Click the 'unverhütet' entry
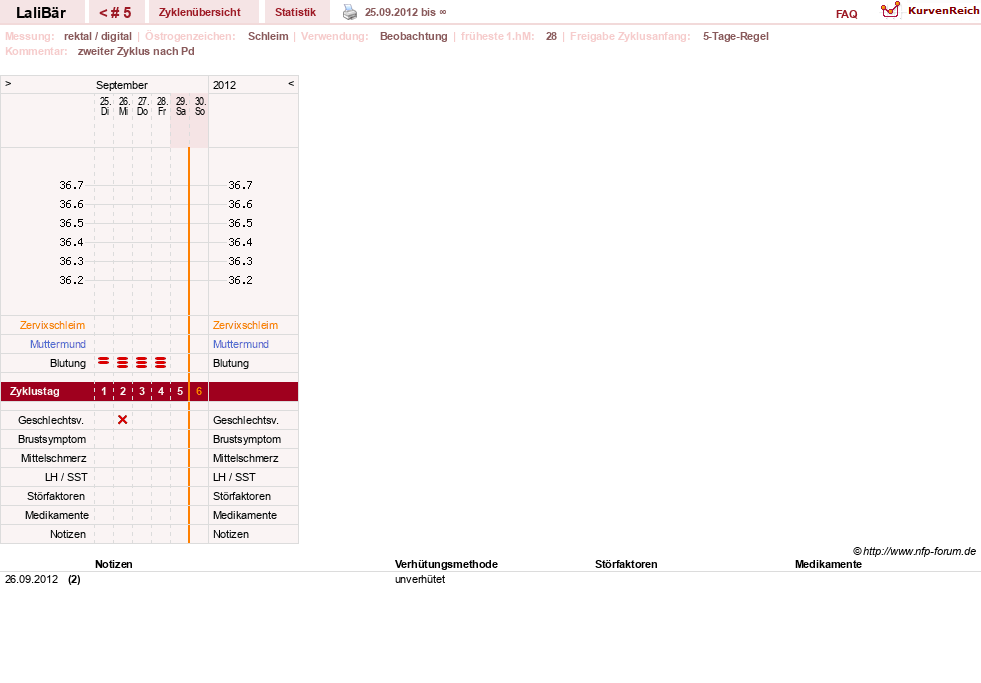 (x=420, y=579)
